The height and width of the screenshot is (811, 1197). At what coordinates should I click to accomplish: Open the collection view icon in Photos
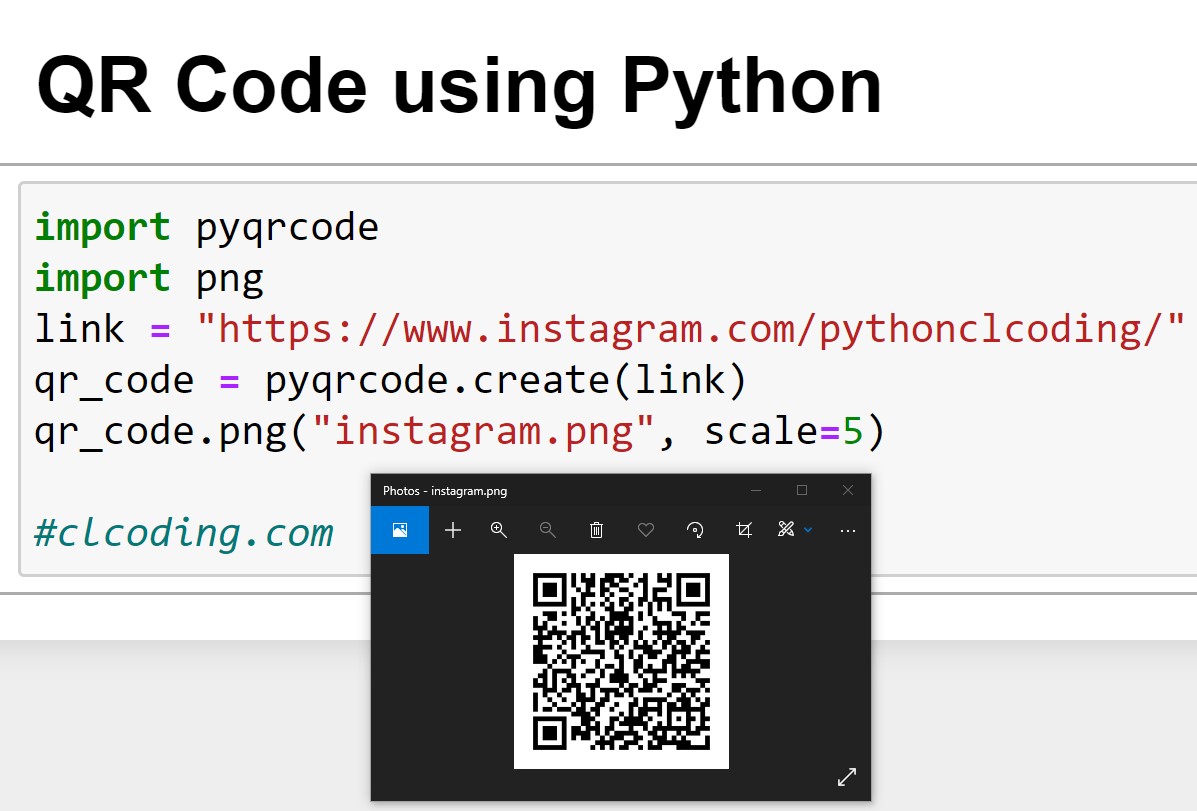pos(399,530)
